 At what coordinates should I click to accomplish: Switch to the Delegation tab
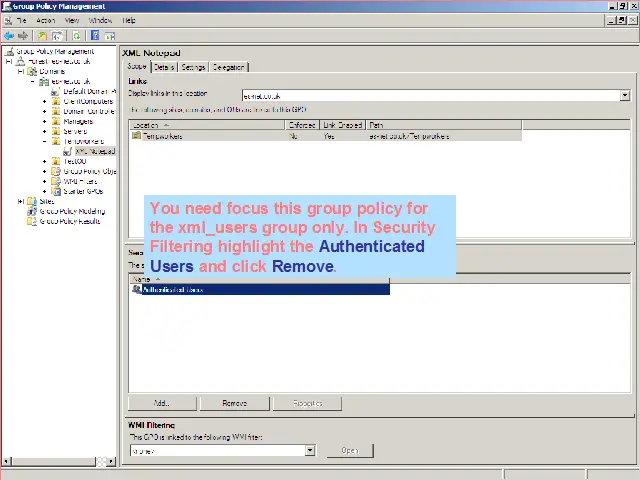[x=228, y=67]
